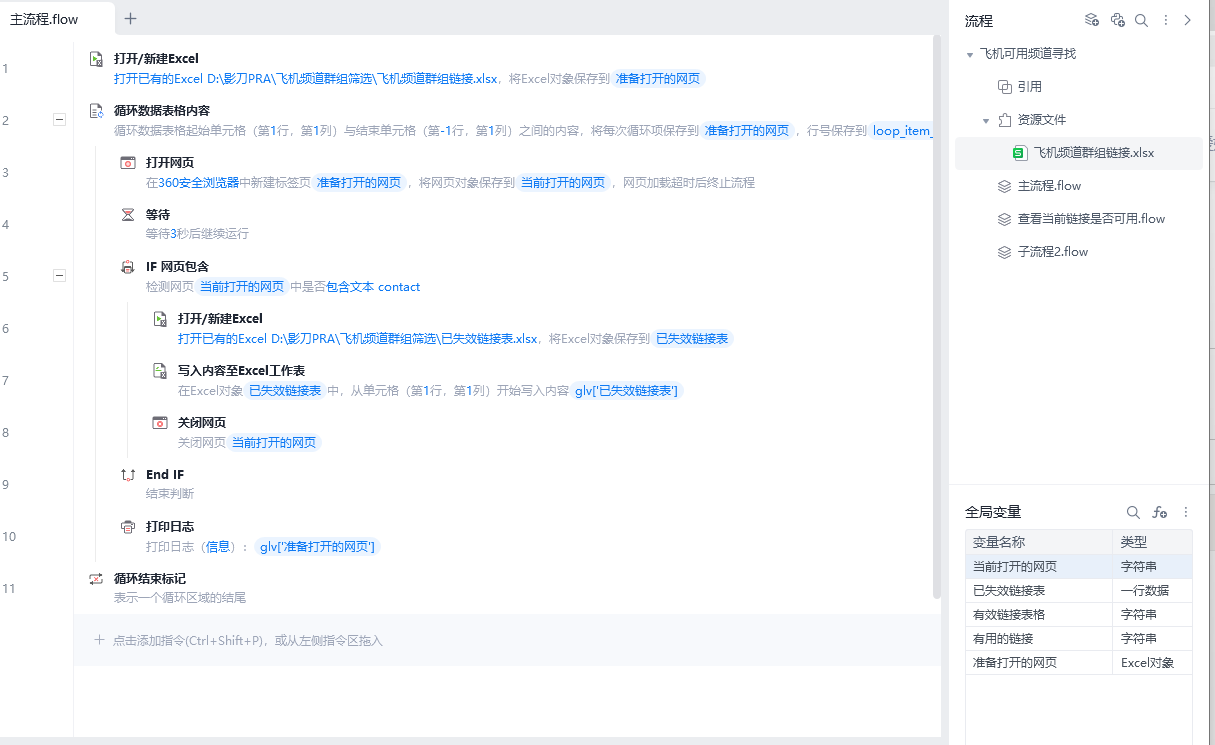Switch to the 主流程.flow tab
The height and width of the screenshot is (745, 1215).
pos(45,19)
